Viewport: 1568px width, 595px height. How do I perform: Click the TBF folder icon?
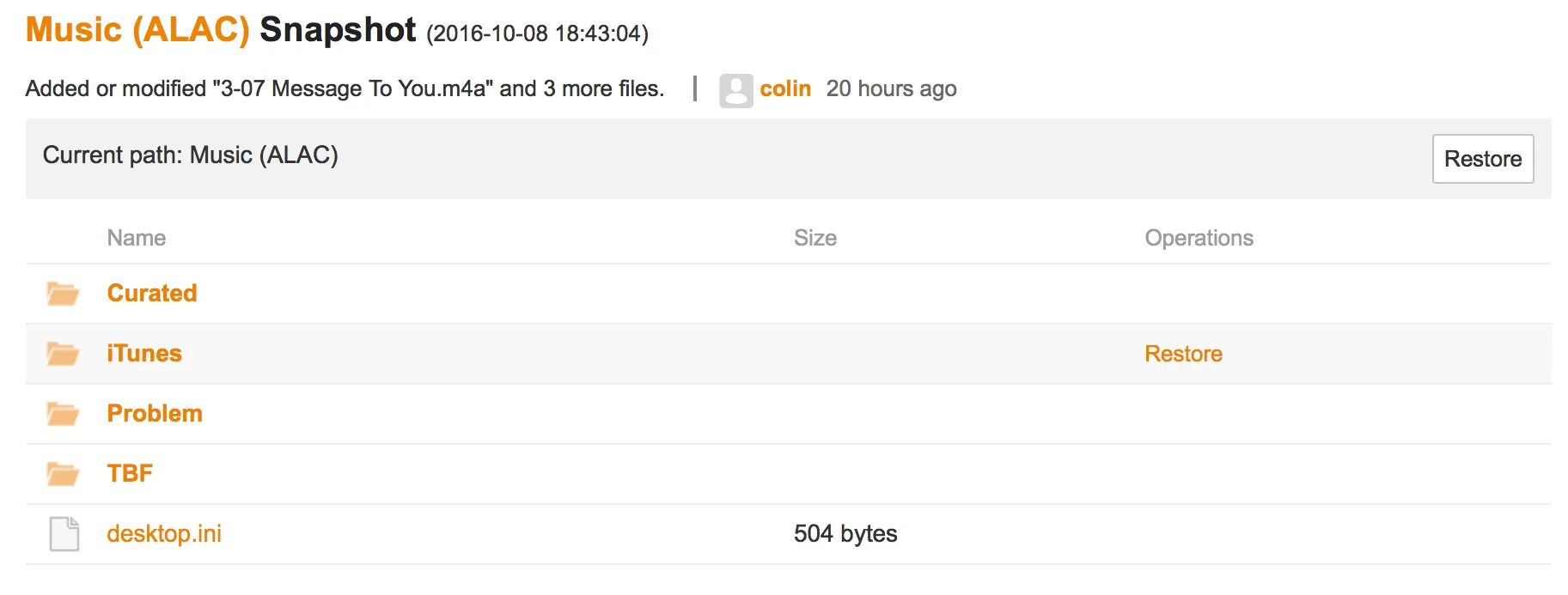(x=63, y=474)
